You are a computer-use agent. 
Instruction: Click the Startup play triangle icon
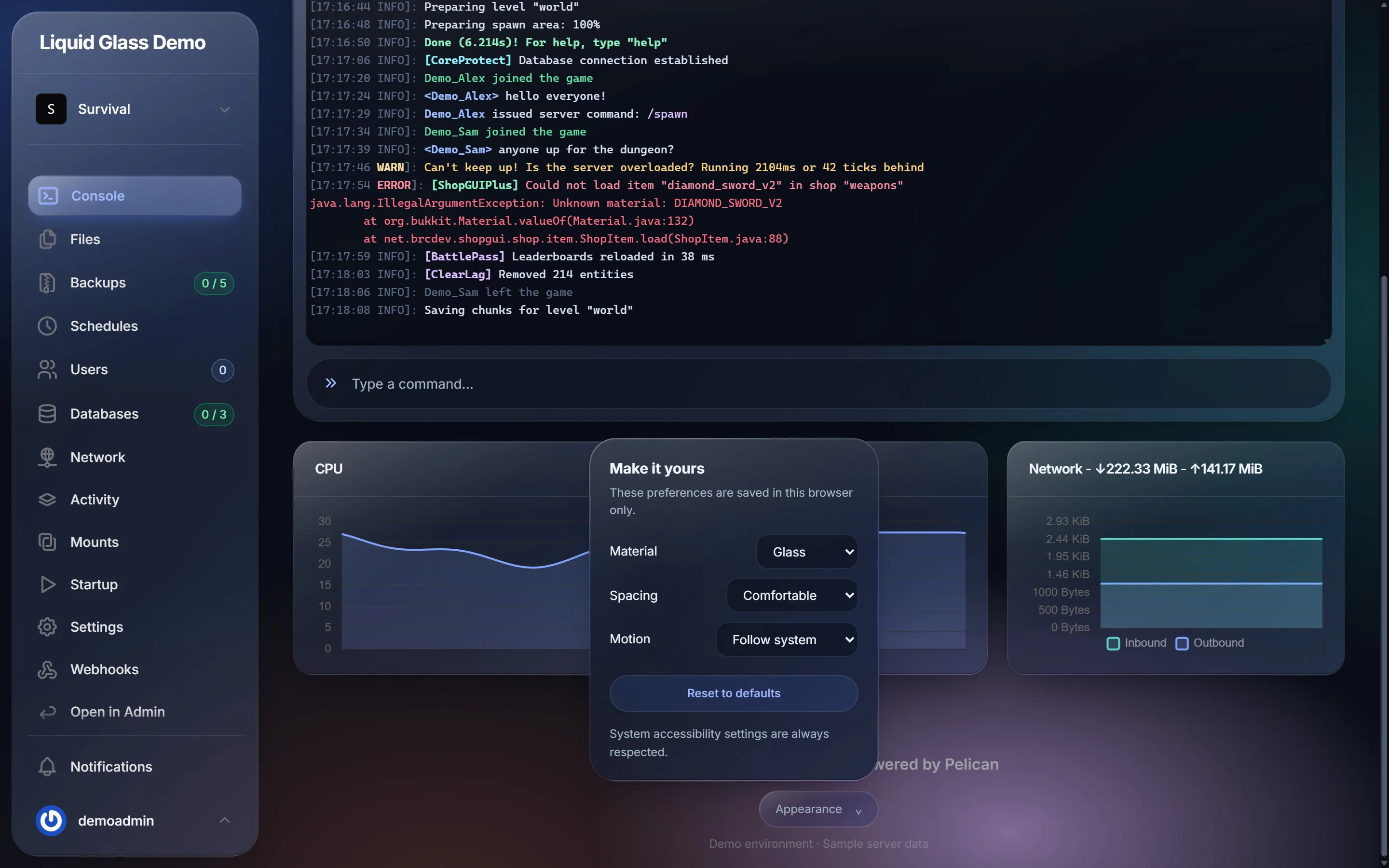point(48,584)
